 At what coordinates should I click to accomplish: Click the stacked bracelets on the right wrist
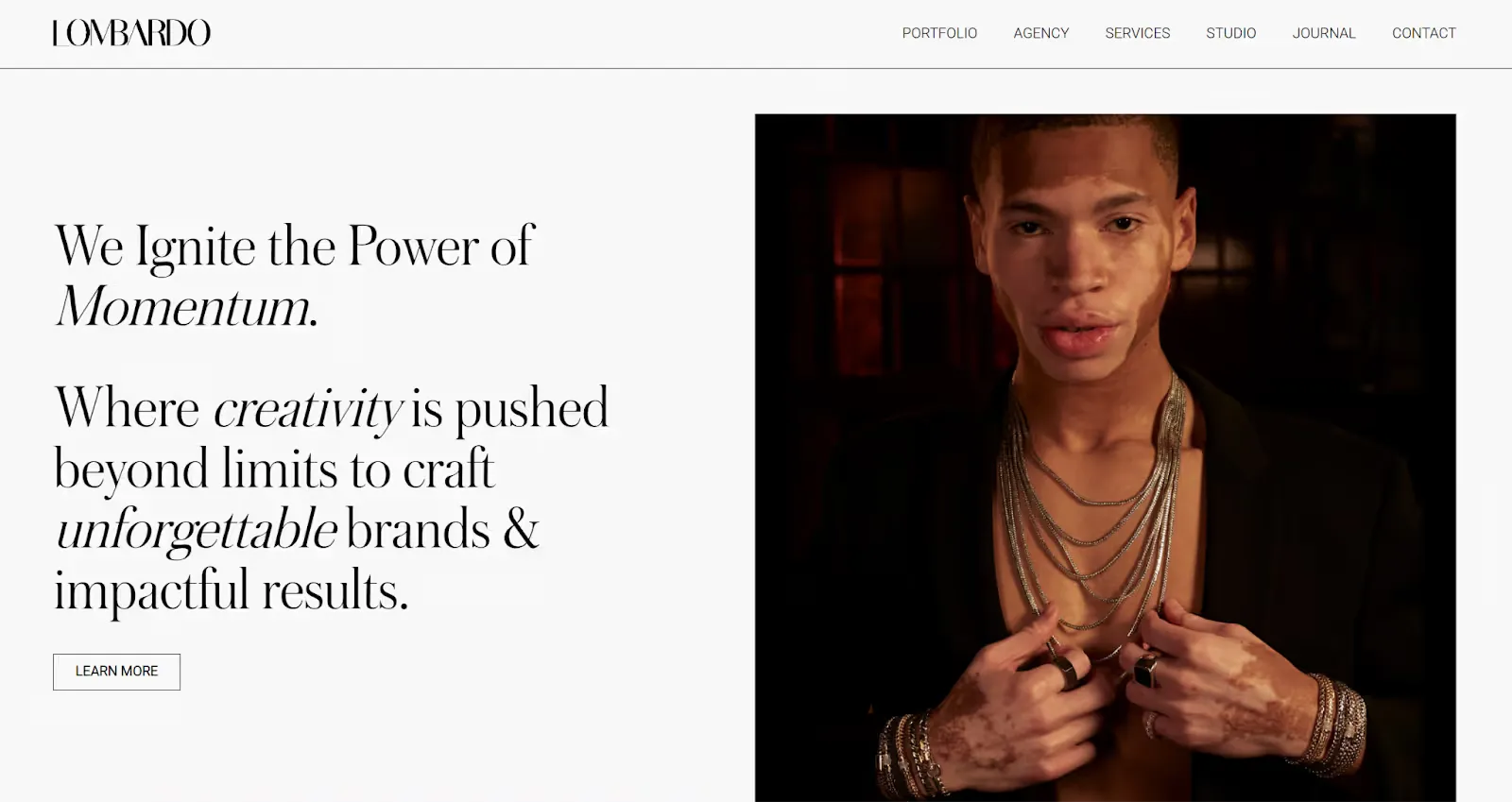coord(1334,723)
